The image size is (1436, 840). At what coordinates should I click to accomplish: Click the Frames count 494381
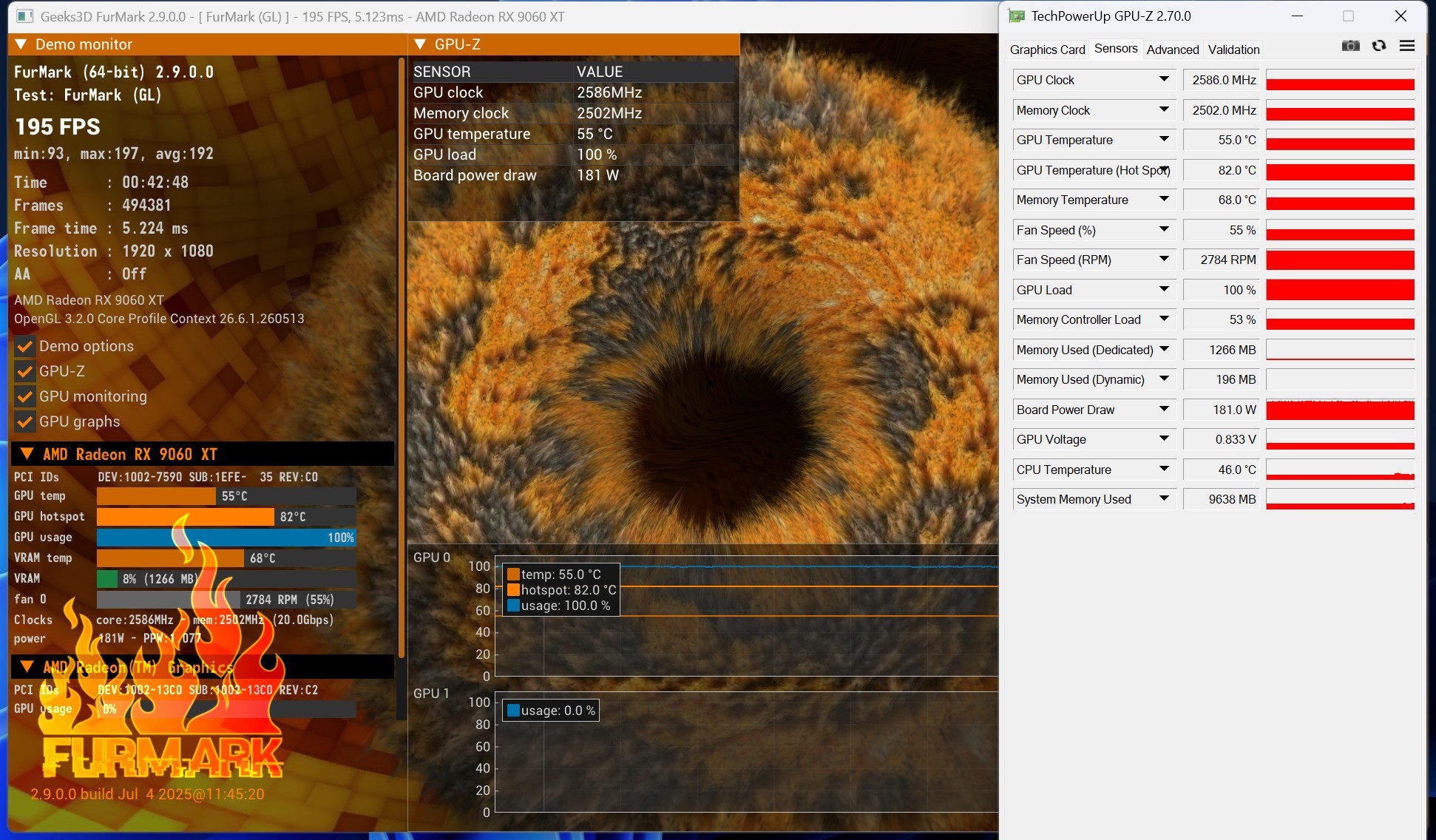coord(146,205)
